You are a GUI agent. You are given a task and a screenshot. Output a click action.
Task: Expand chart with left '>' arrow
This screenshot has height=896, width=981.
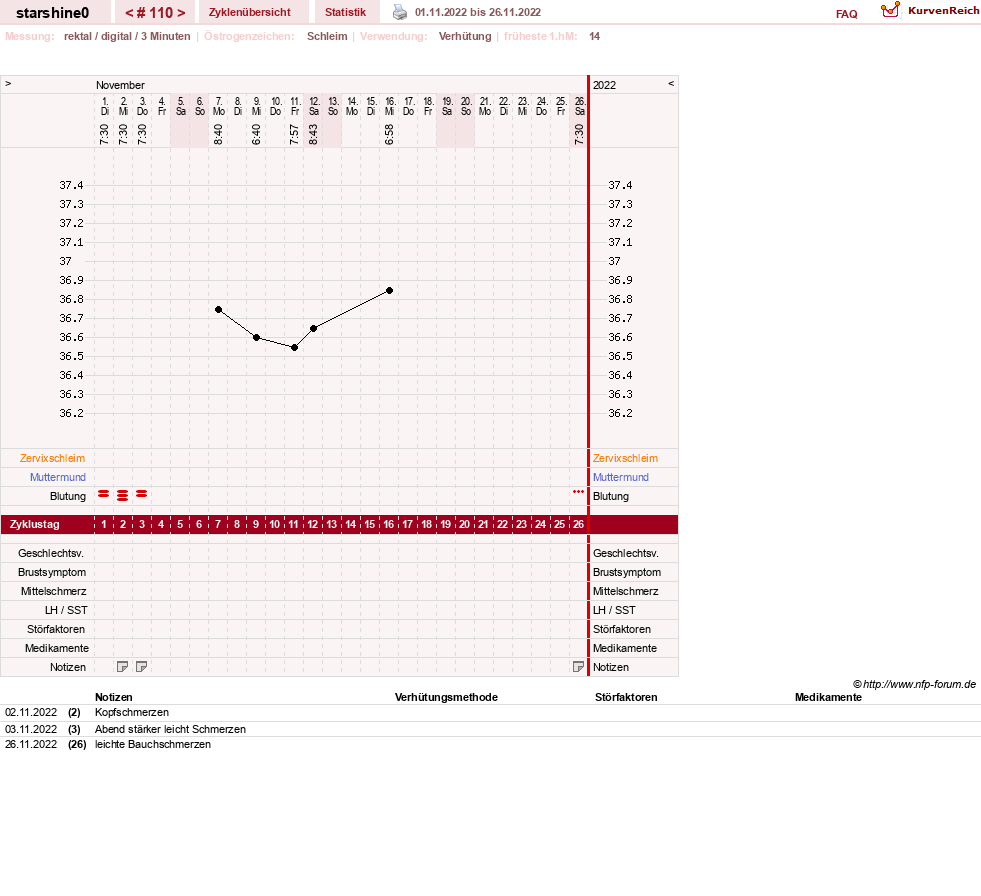click(8, 83)
